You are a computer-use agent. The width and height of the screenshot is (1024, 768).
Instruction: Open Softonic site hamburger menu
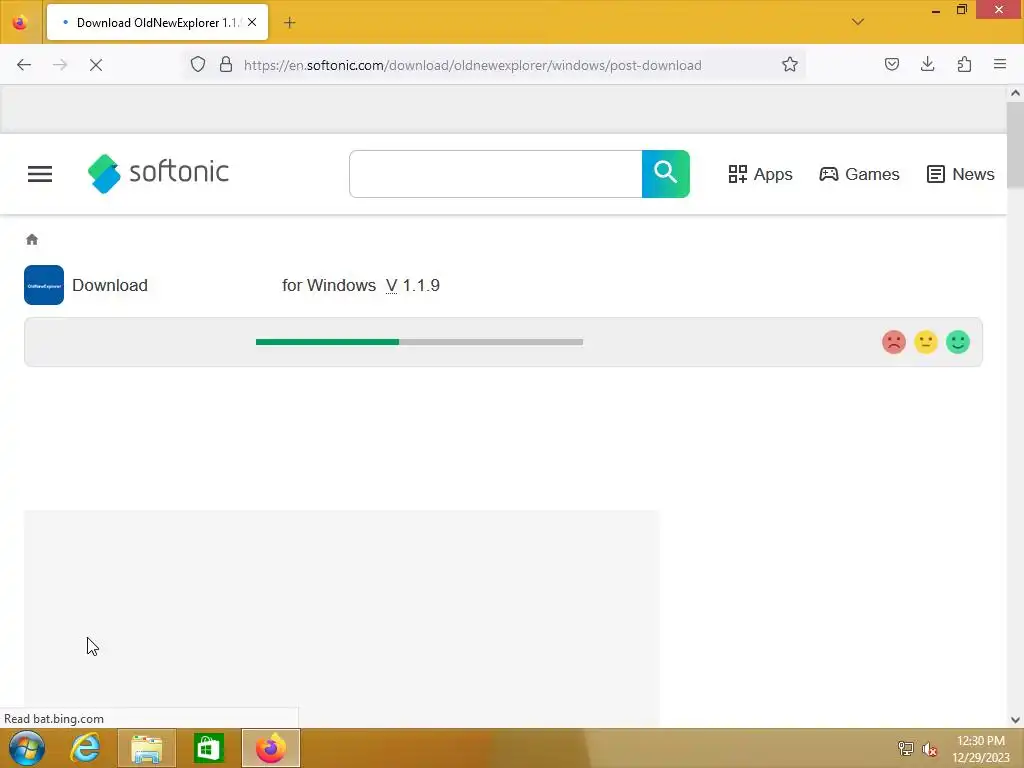(40, 174)
